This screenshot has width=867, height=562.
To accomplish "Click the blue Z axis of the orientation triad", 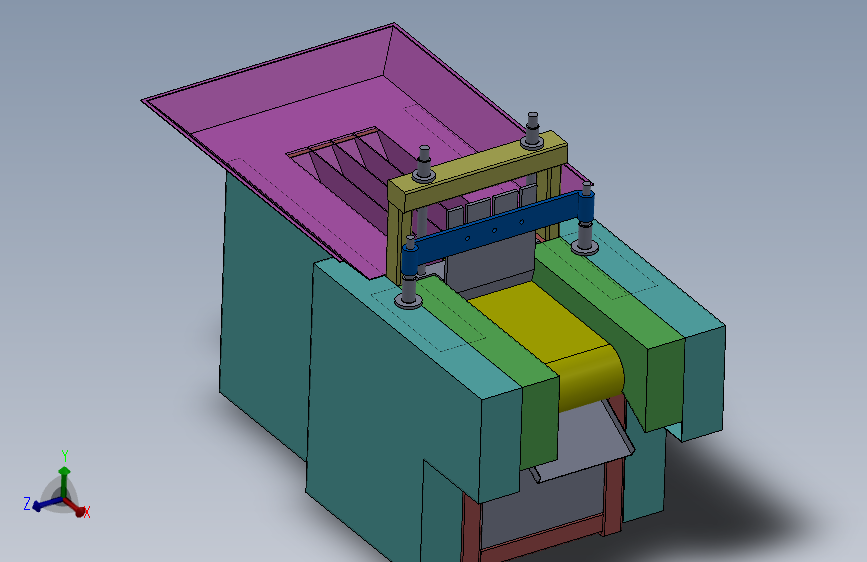I will point(46,503).
